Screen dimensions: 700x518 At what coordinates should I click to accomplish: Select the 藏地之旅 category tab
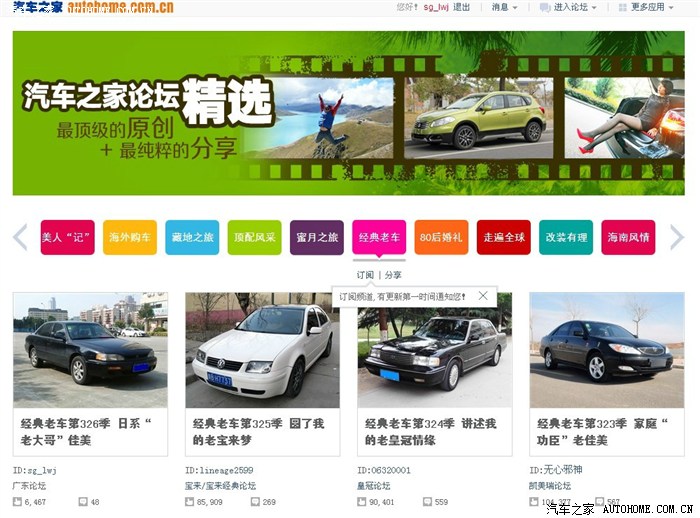click(x=192, y=238)
